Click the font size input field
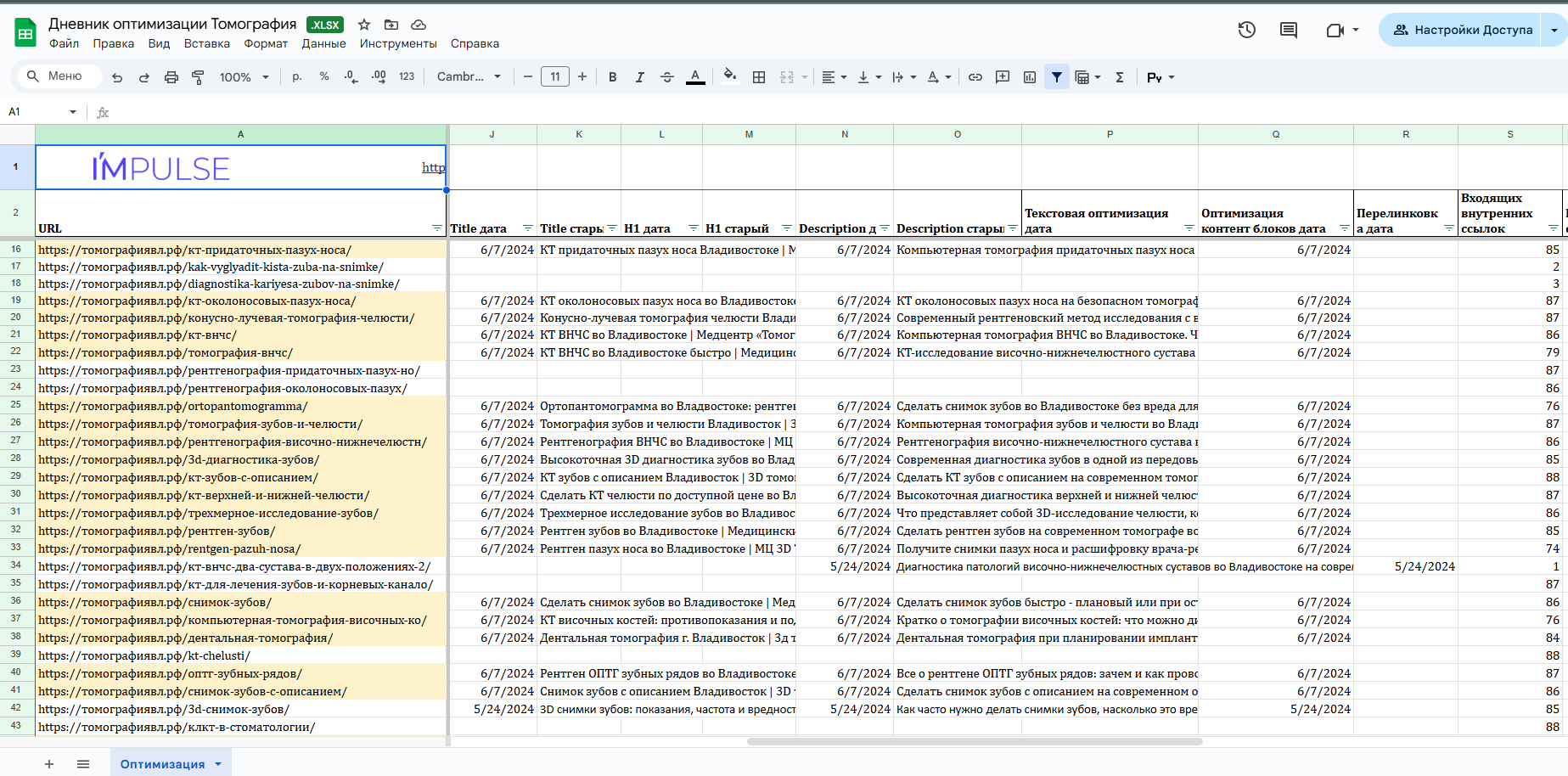Image resolution: width=1568 pixels, height=776 pixels. (x=555, y=77)
